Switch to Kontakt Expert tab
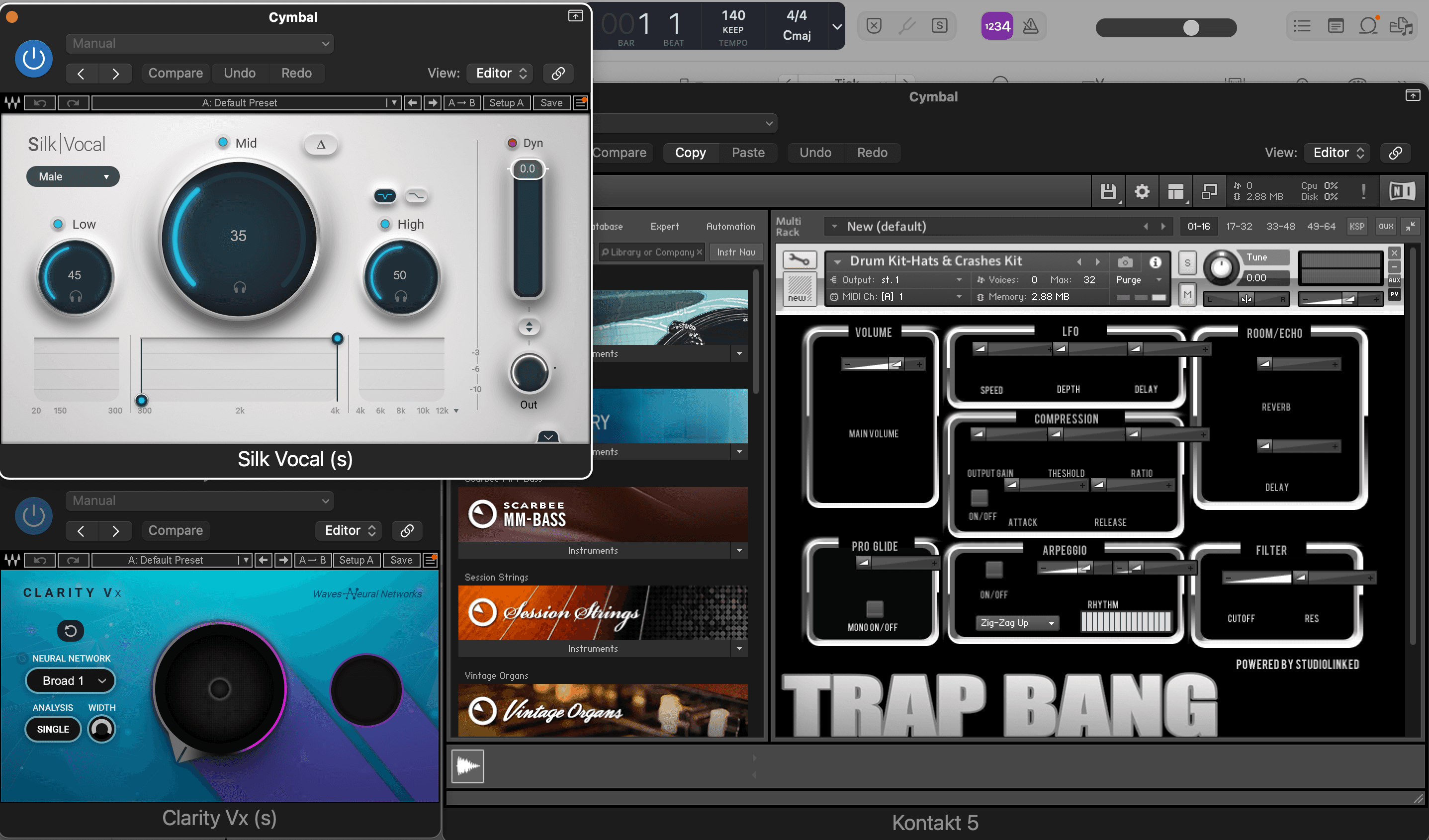 click(665, 226)
